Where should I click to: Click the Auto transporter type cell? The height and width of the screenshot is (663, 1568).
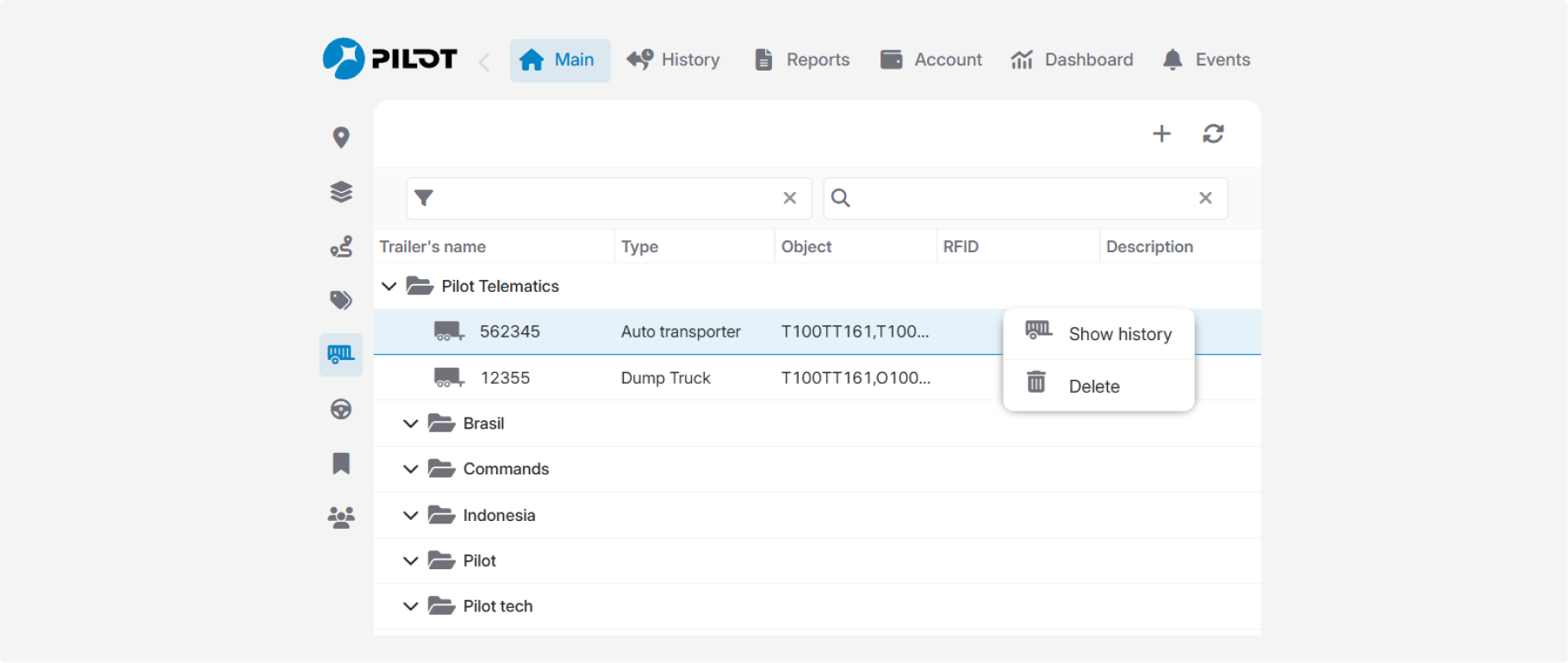click(x=681, y=331)
